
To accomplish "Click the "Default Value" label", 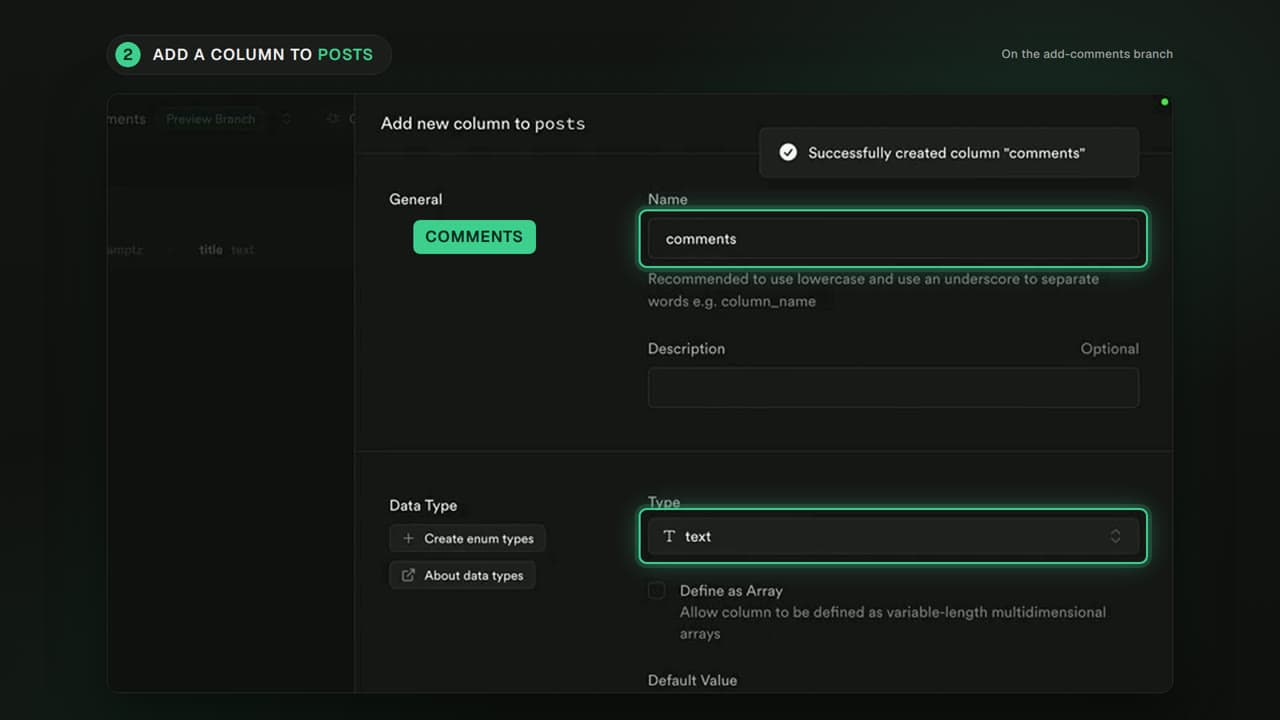I will (692, 680).
